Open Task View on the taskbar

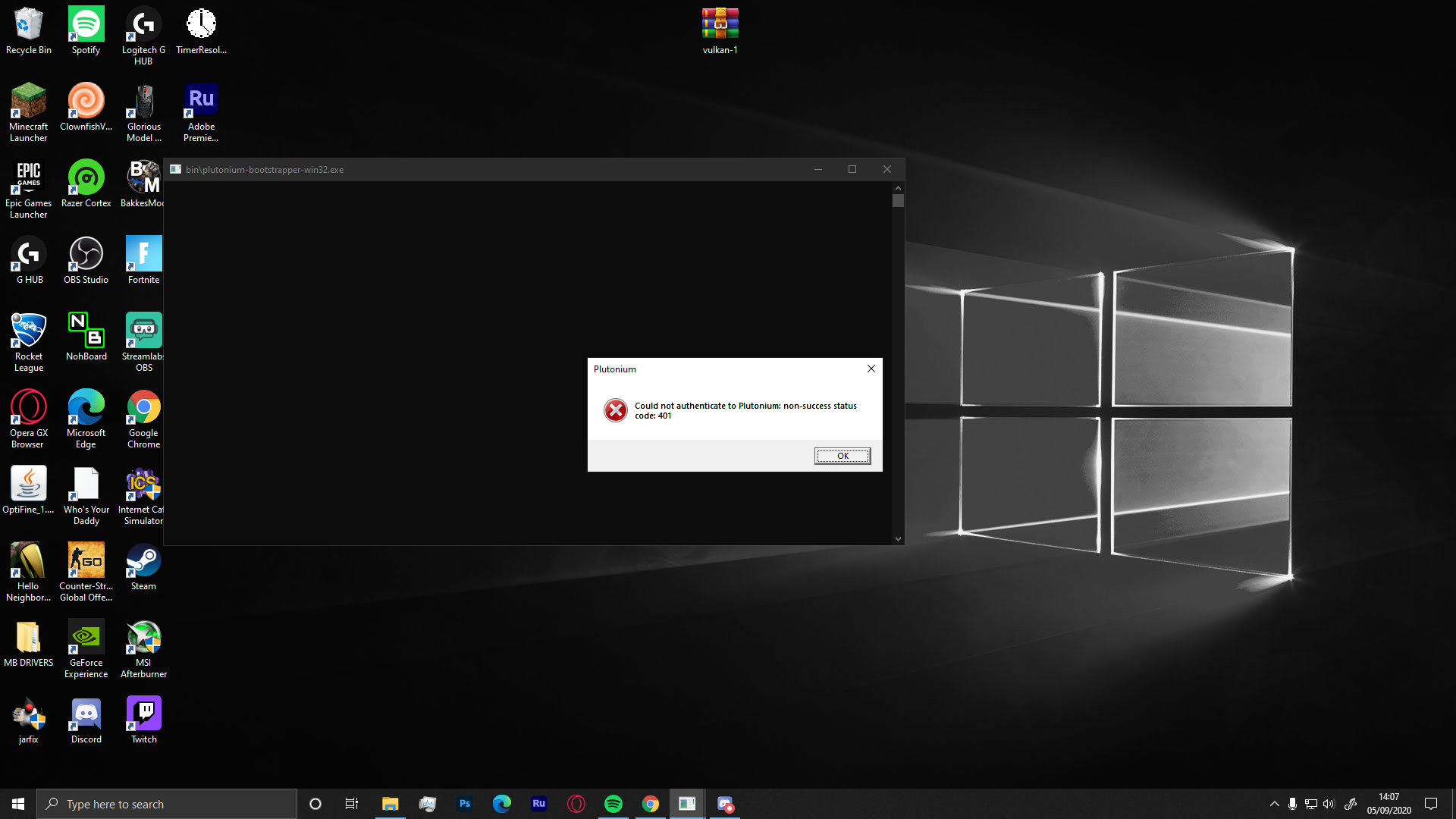click(x=352, y=804)
